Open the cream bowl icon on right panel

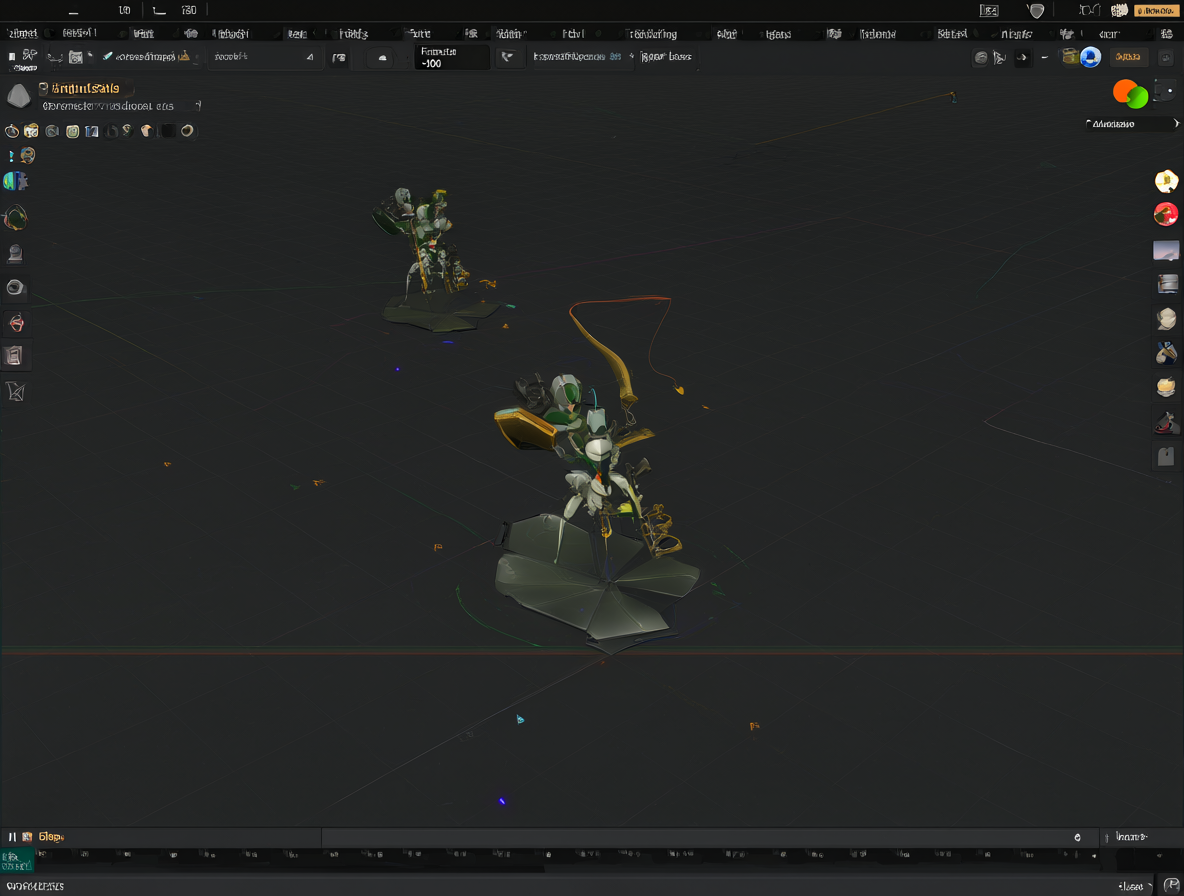(1167, 387)
